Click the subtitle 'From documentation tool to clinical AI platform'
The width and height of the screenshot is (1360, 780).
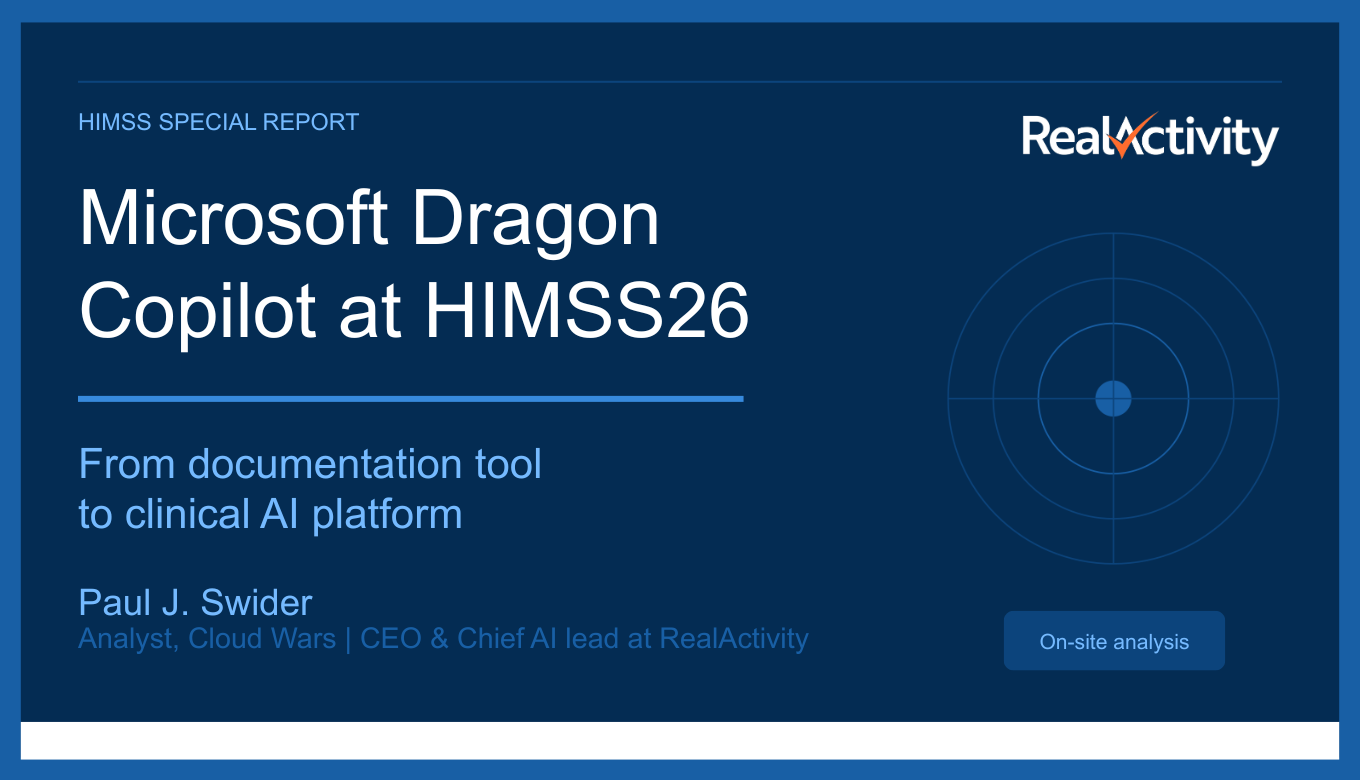point(310,489)
